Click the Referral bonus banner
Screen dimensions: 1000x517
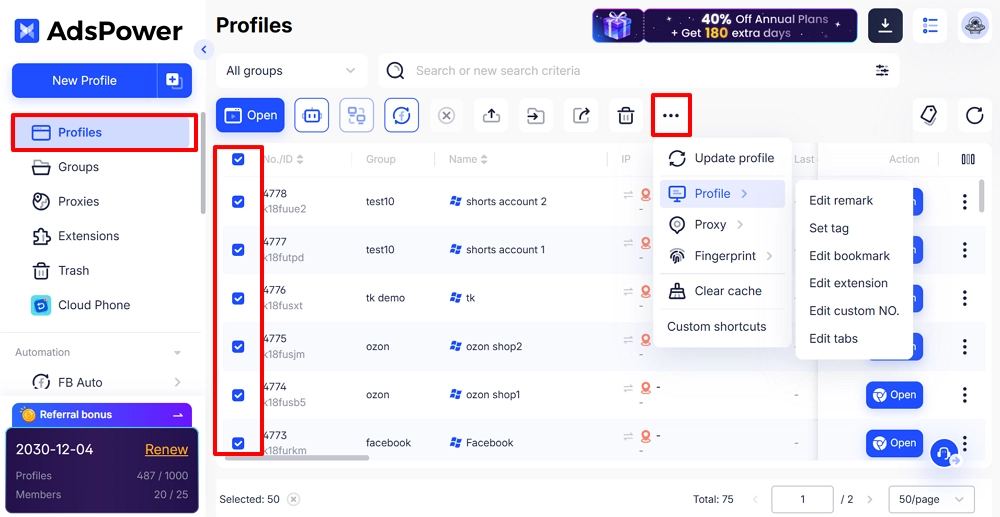[x=101, y=415]
